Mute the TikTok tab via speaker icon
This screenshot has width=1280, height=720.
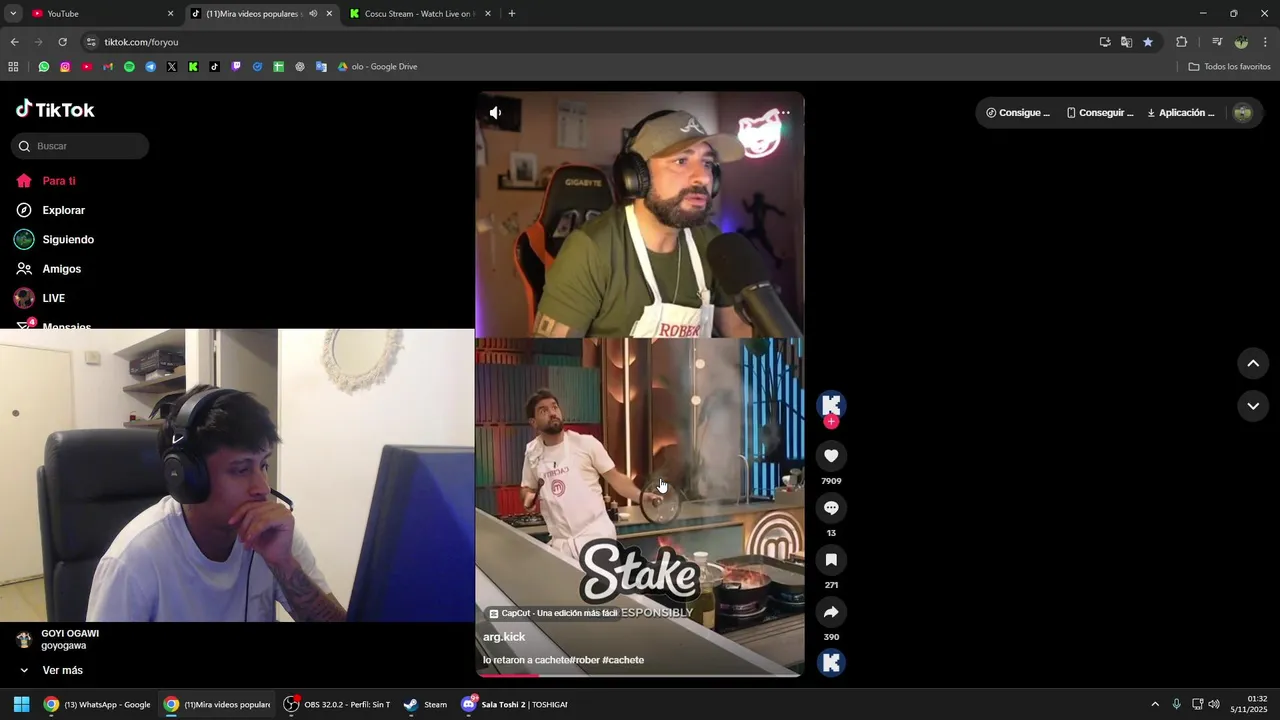(313, 14)
